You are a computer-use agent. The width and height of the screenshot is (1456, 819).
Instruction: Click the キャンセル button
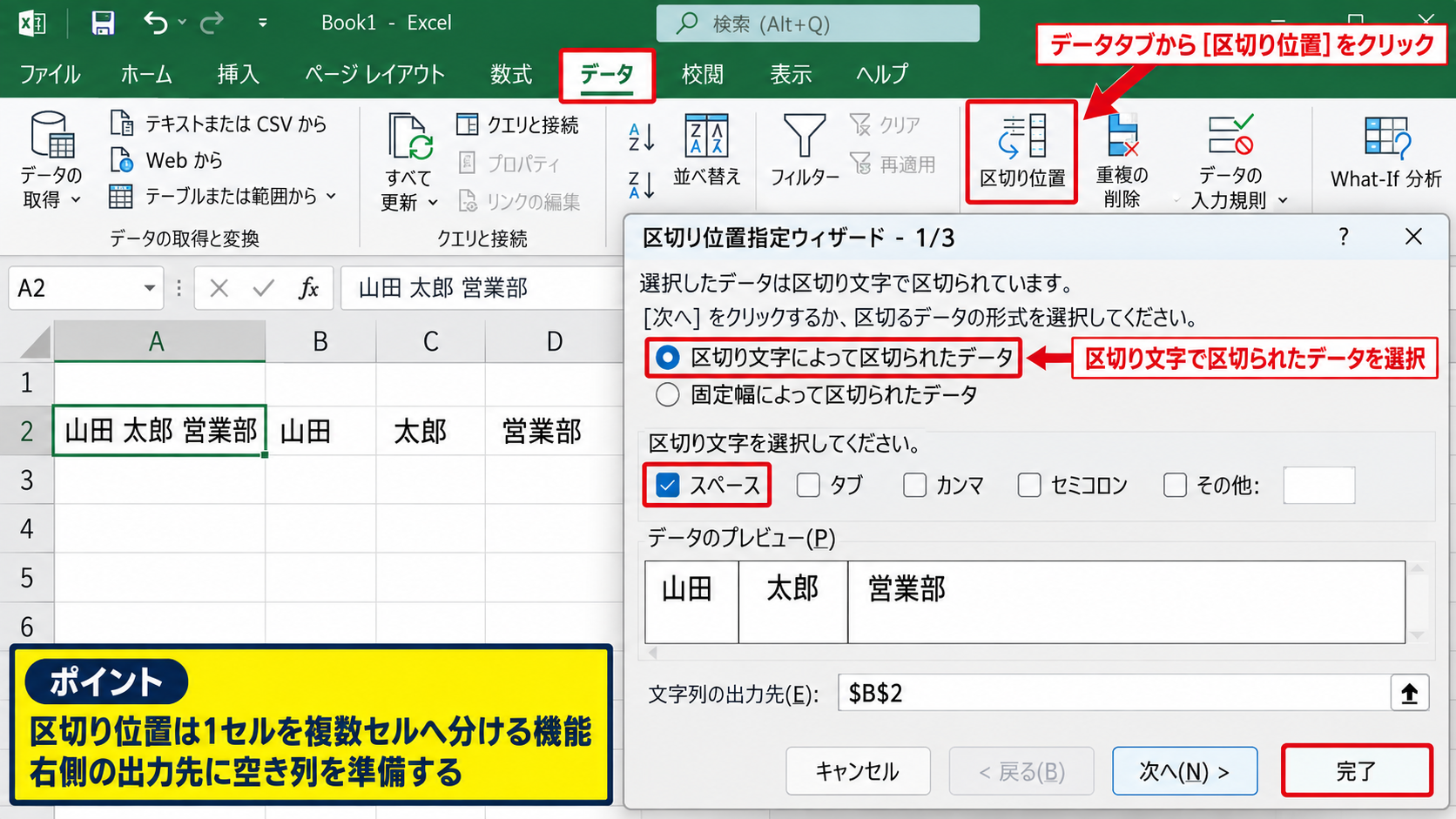pos(858,771)
